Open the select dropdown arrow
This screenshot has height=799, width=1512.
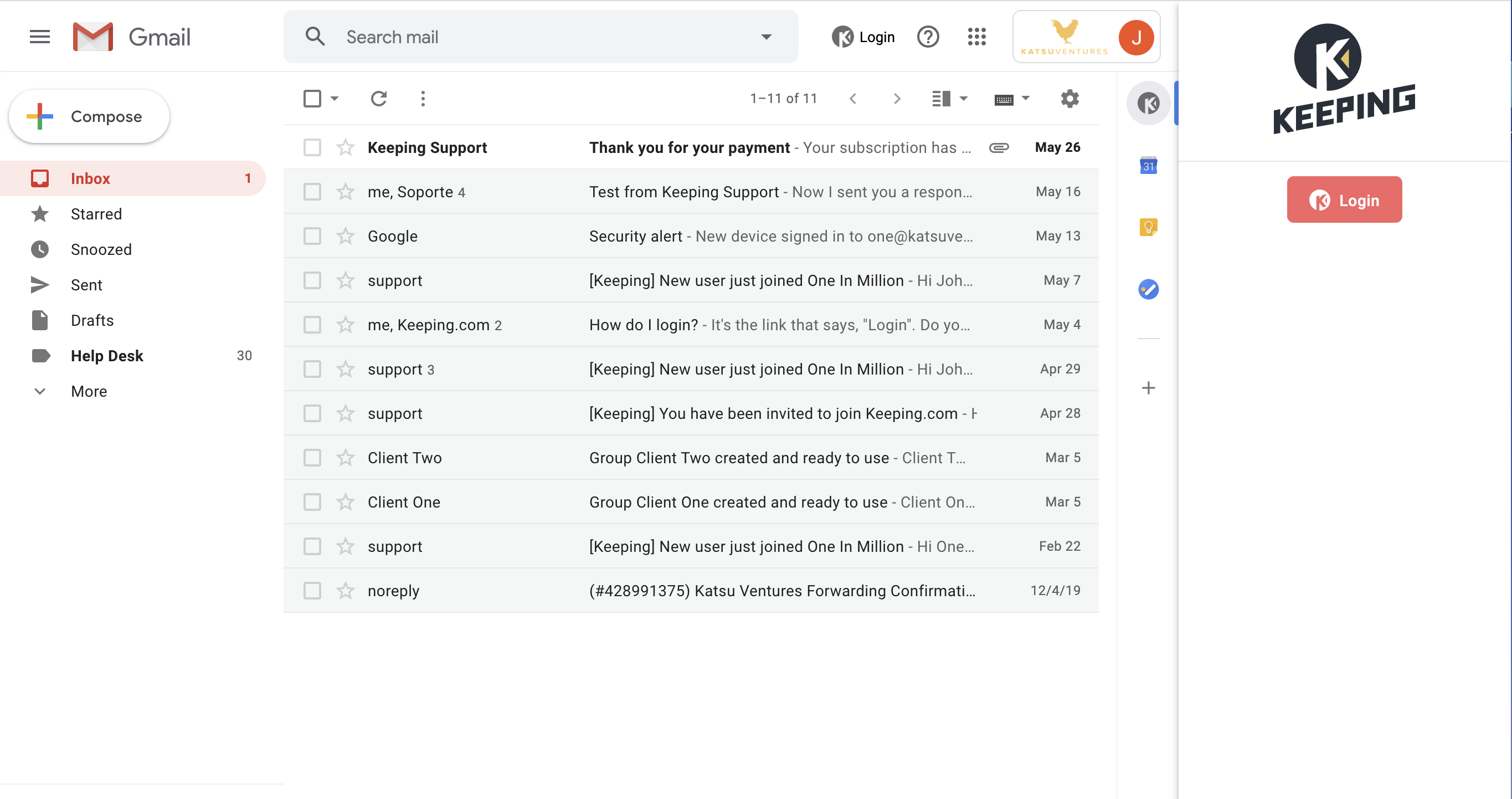(334, 99)
